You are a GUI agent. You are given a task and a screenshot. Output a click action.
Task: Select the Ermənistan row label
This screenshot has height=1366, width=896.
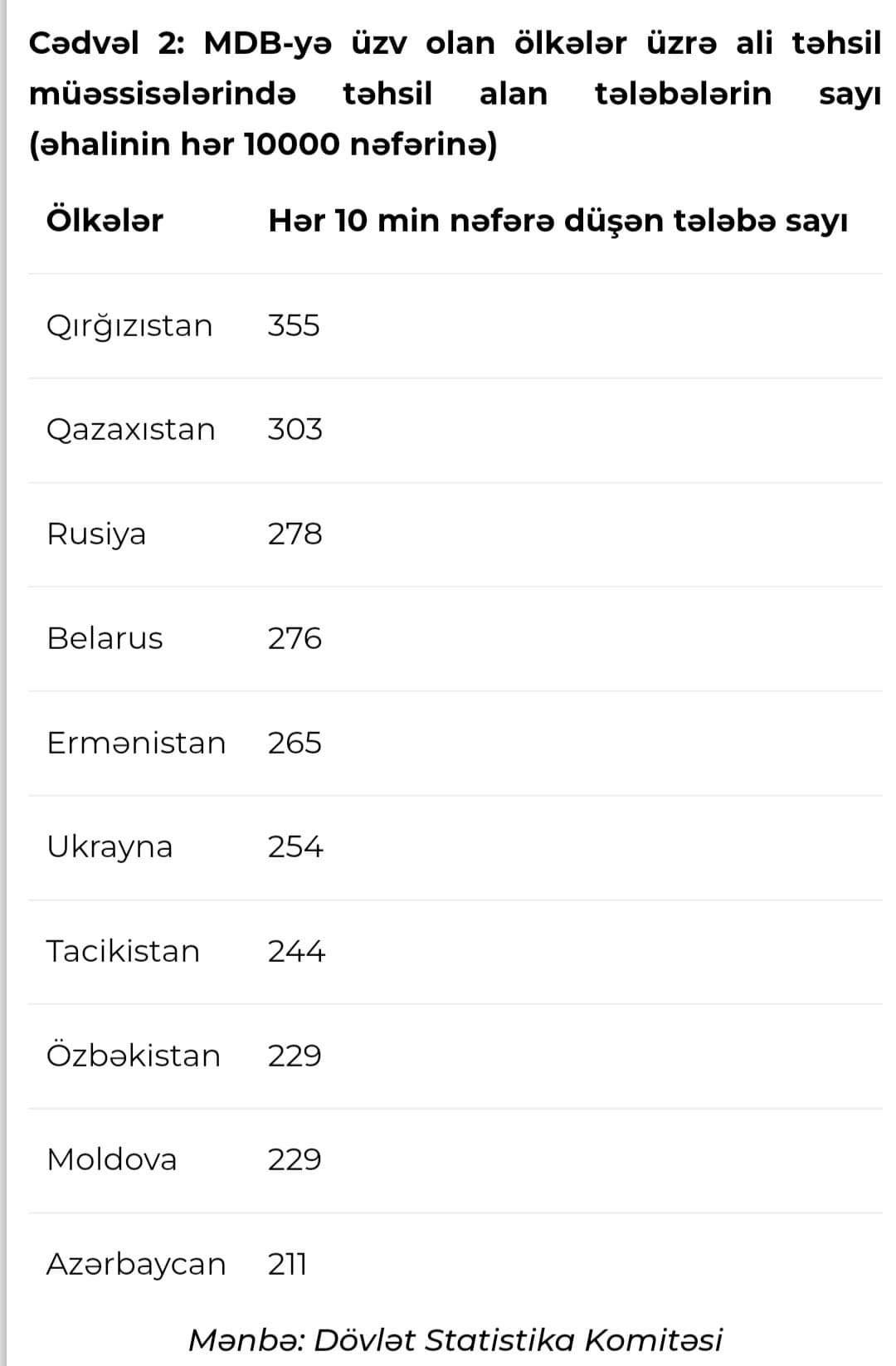pos(136,743)
